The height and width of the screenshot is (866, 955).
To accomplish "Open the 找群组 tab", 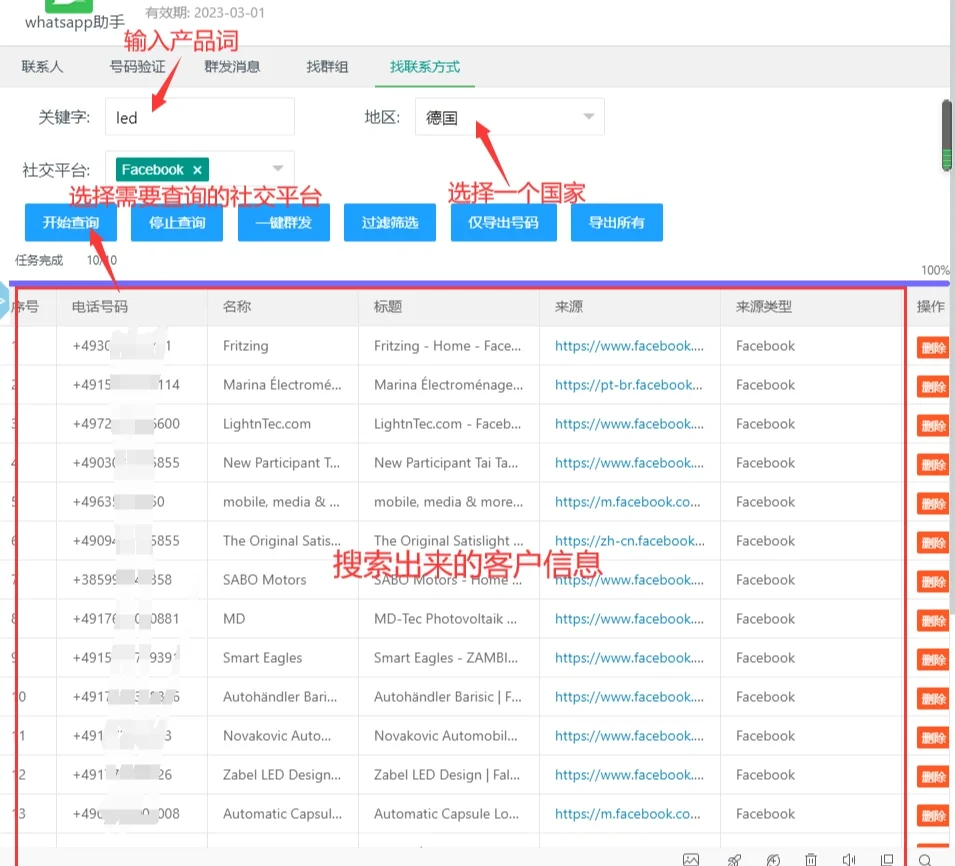I will [327, 66].
